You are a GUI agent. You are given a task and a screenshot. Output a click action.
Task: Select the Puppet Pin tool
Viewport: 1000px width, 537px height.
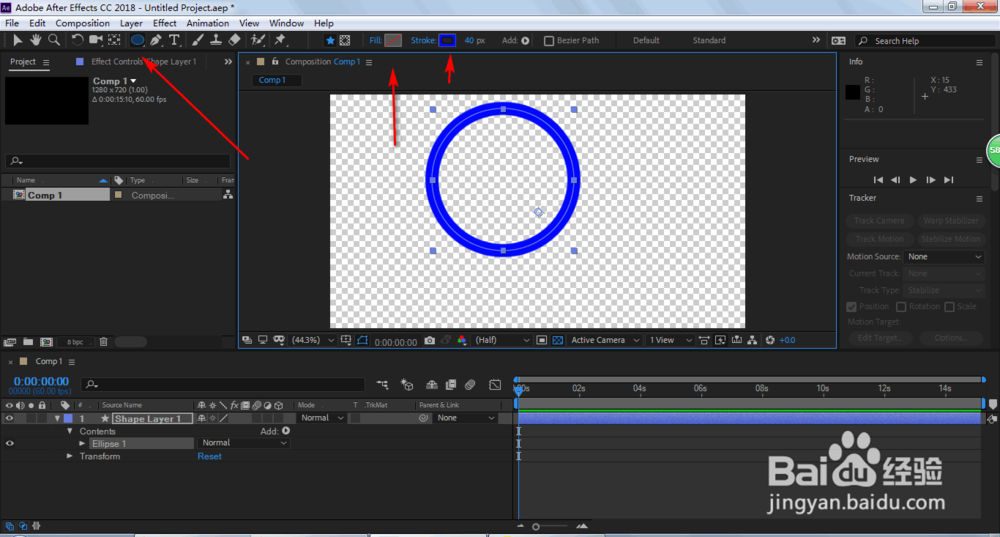click(280, 40)
